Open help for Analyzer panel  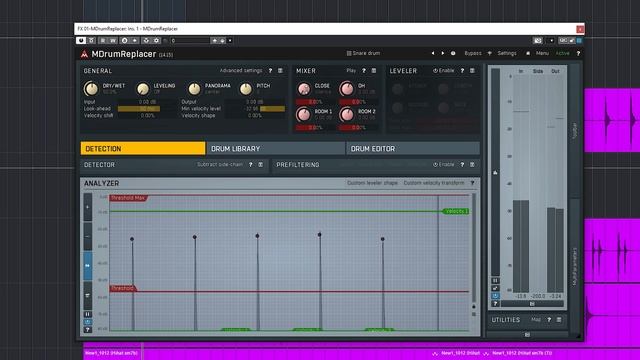[x=472, y=183]
